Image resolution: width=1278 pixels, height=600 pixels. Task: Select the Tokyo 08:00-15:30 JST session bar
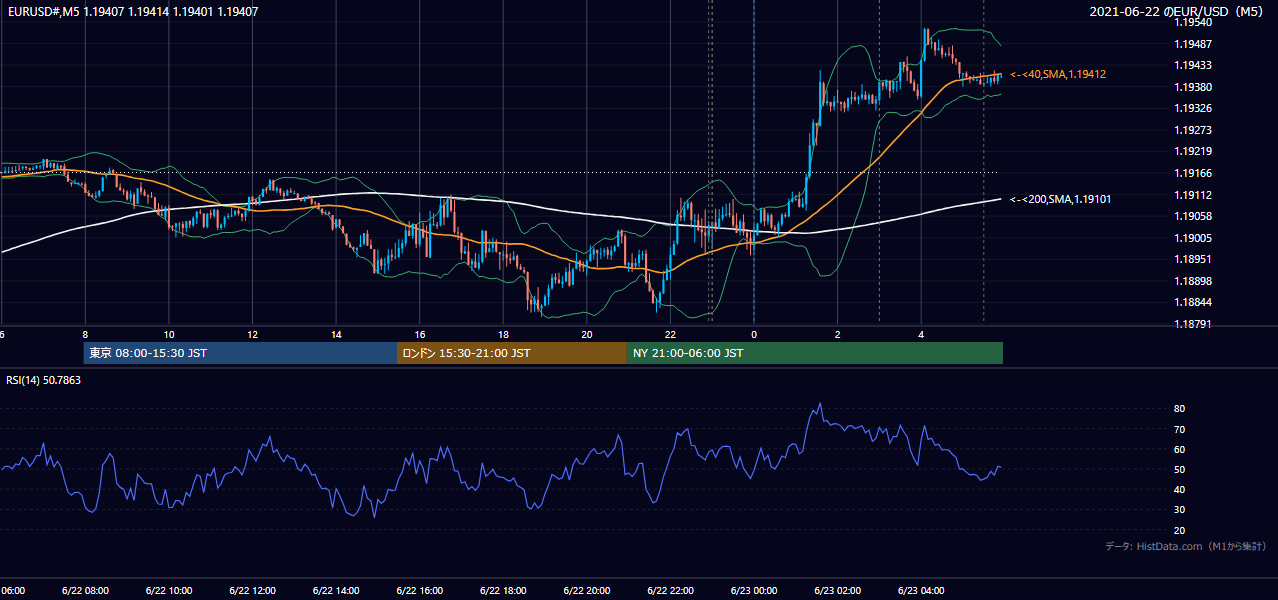click(240, 353)
